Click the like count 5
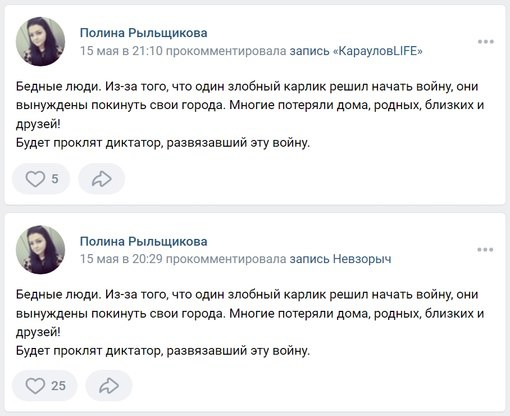Screen dimensions: 510x416 point(55,179)
